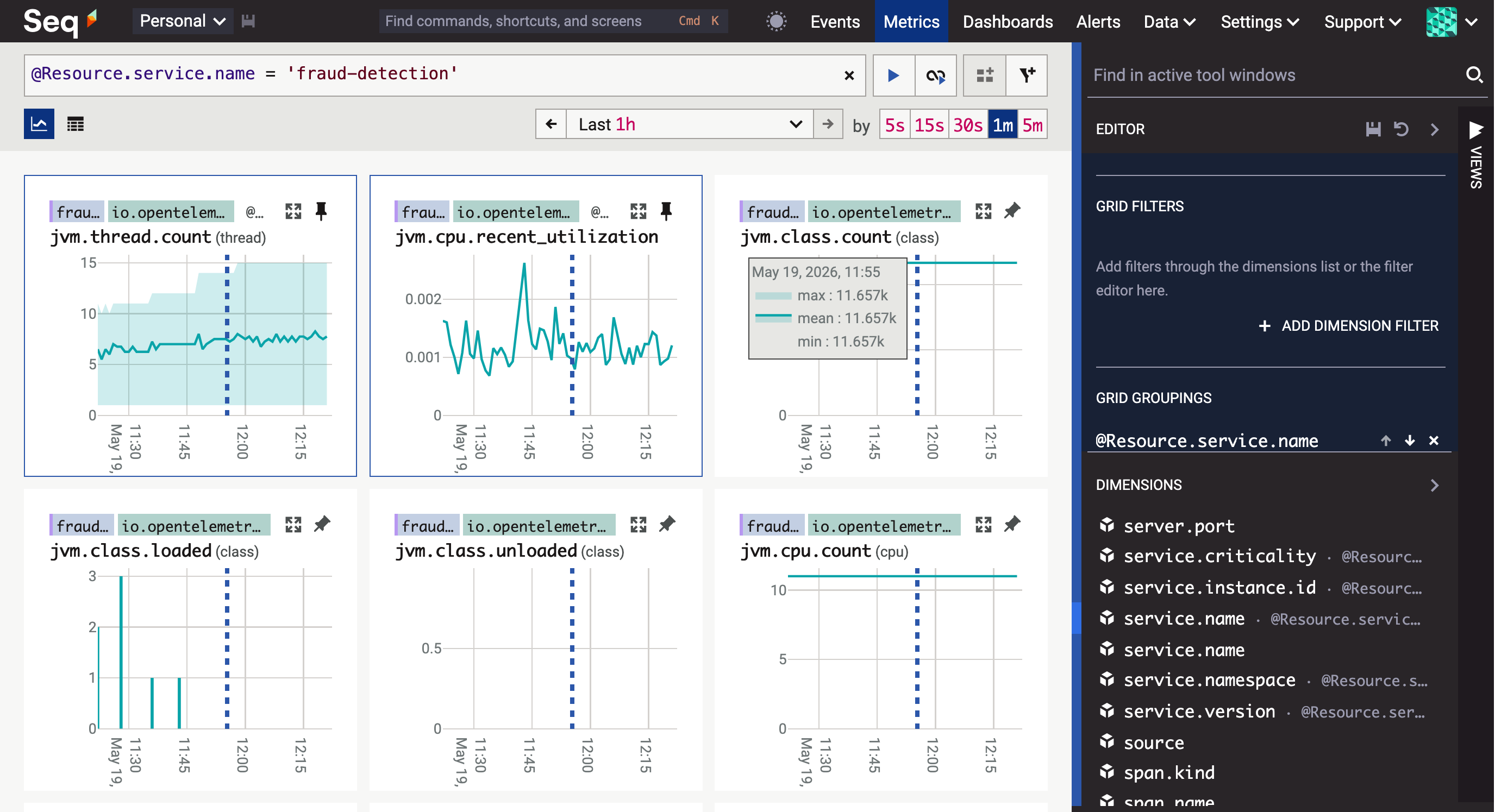Remove the @Resource.service.name grouping
The height and width of the screenshot is (812, 1495).
pyautogui.click(x=1434, y=441)
